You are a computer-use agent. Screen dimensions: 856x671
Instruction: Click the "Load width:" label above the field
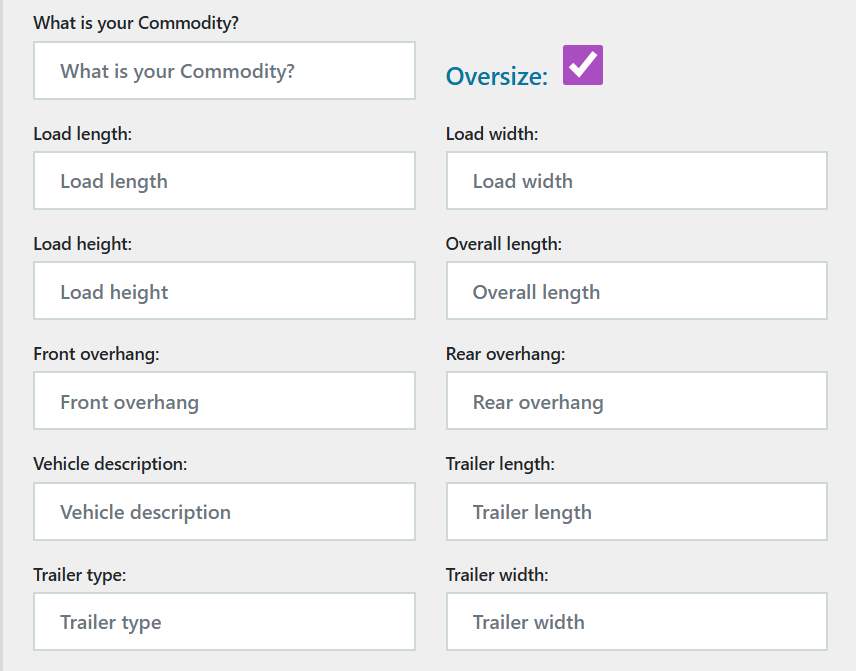[x=492, y=133]
